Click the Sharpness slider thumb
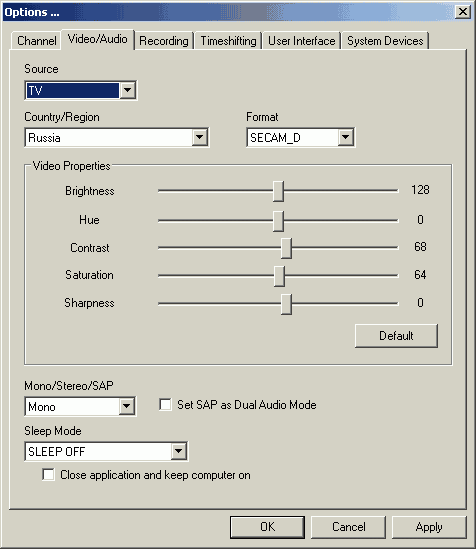 (x=286, y=304)
